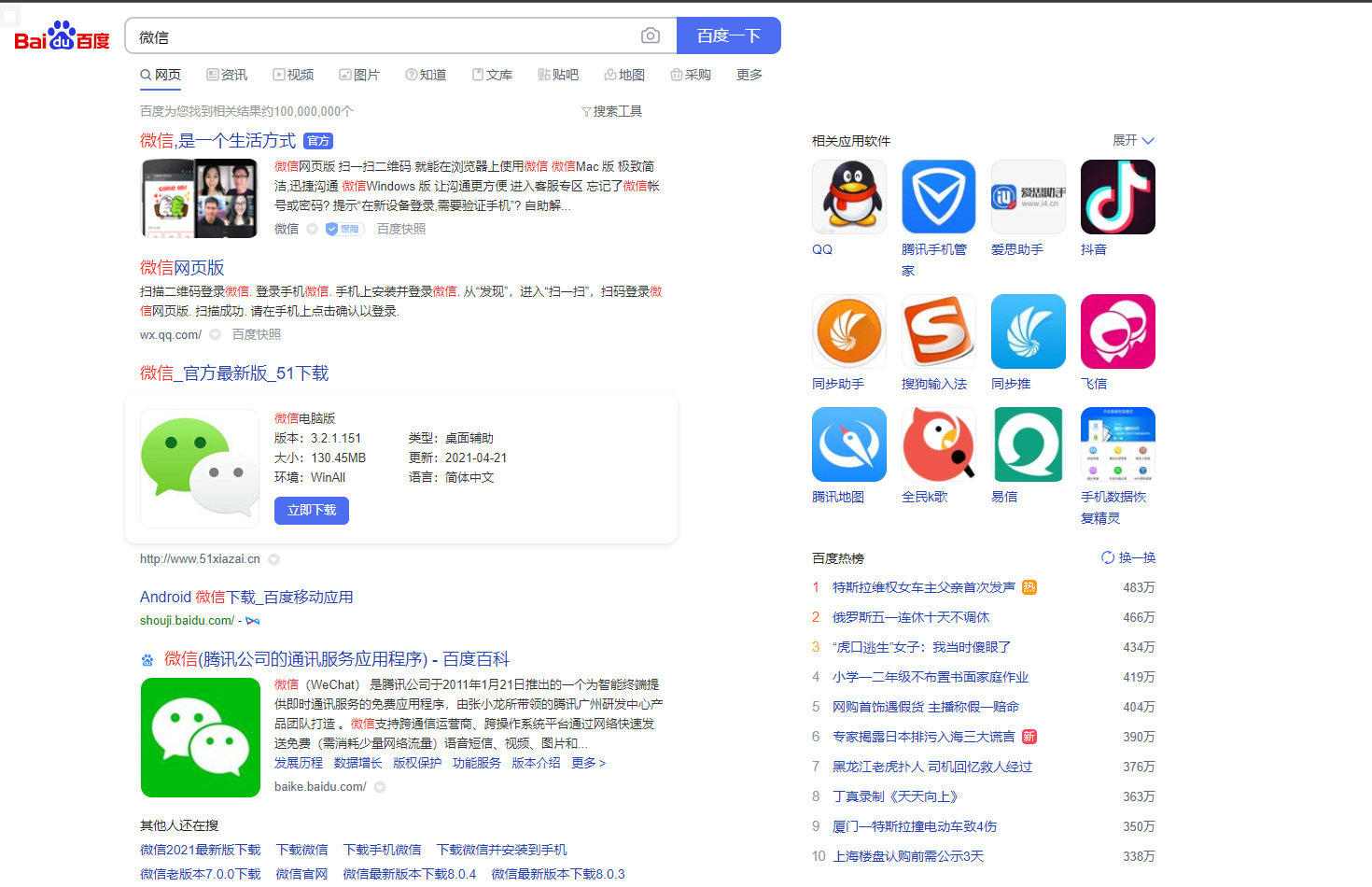Click the icon next to shouji.baidu.com
This screenshot has height=887, width=1372.
coord(253,621)
